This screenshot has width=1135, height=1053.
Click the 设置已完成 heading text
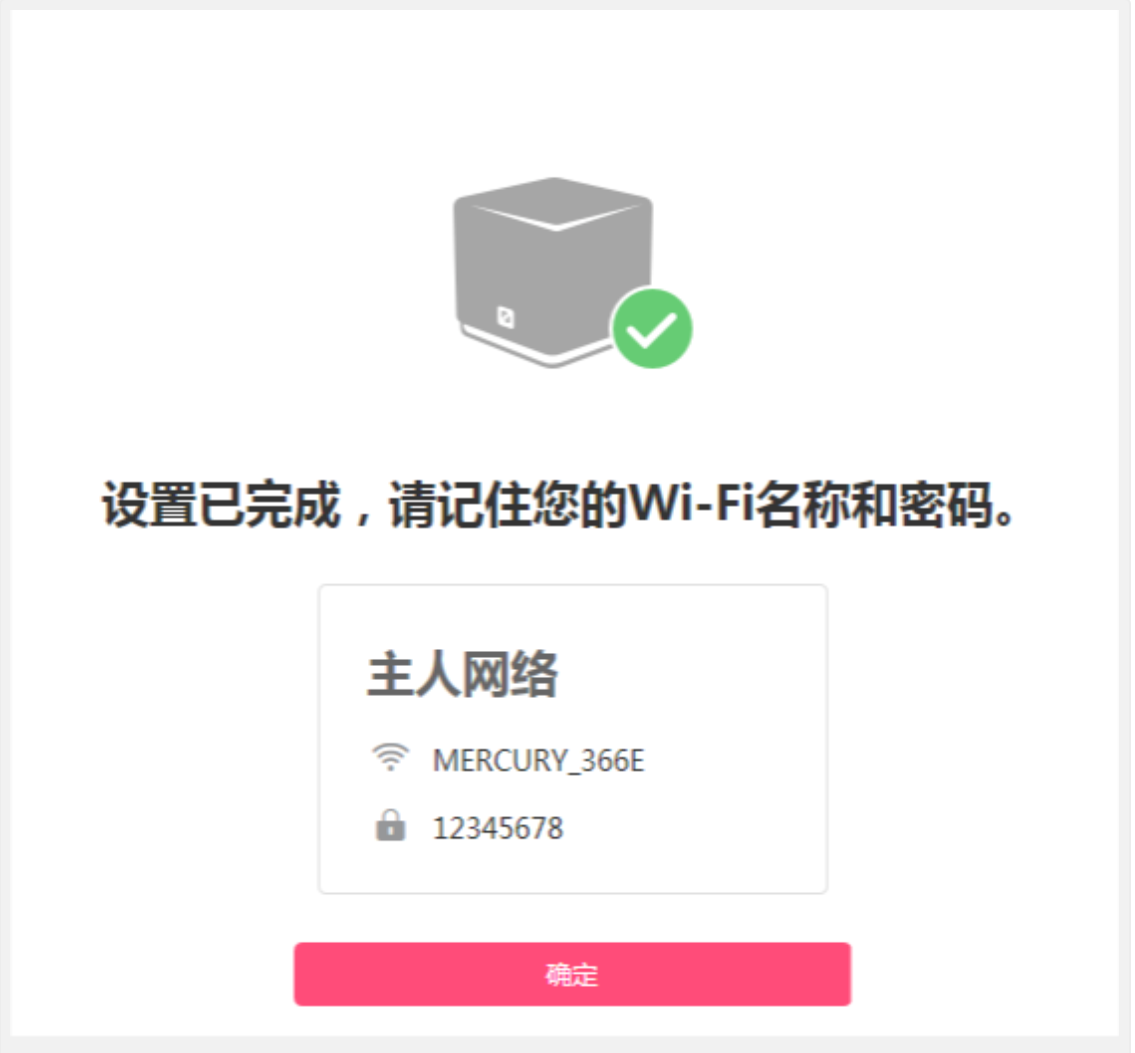221,504
